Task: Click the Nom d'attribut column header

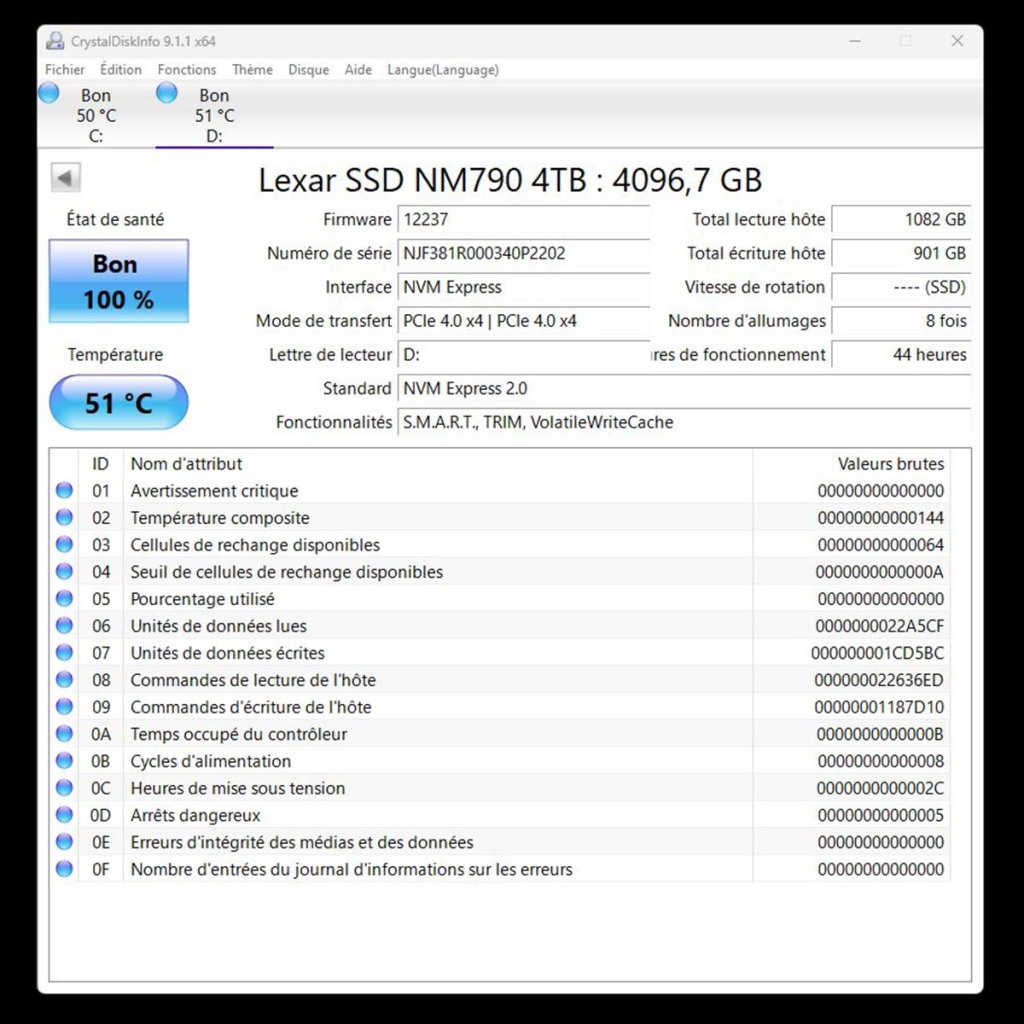Action: point(438,464)
